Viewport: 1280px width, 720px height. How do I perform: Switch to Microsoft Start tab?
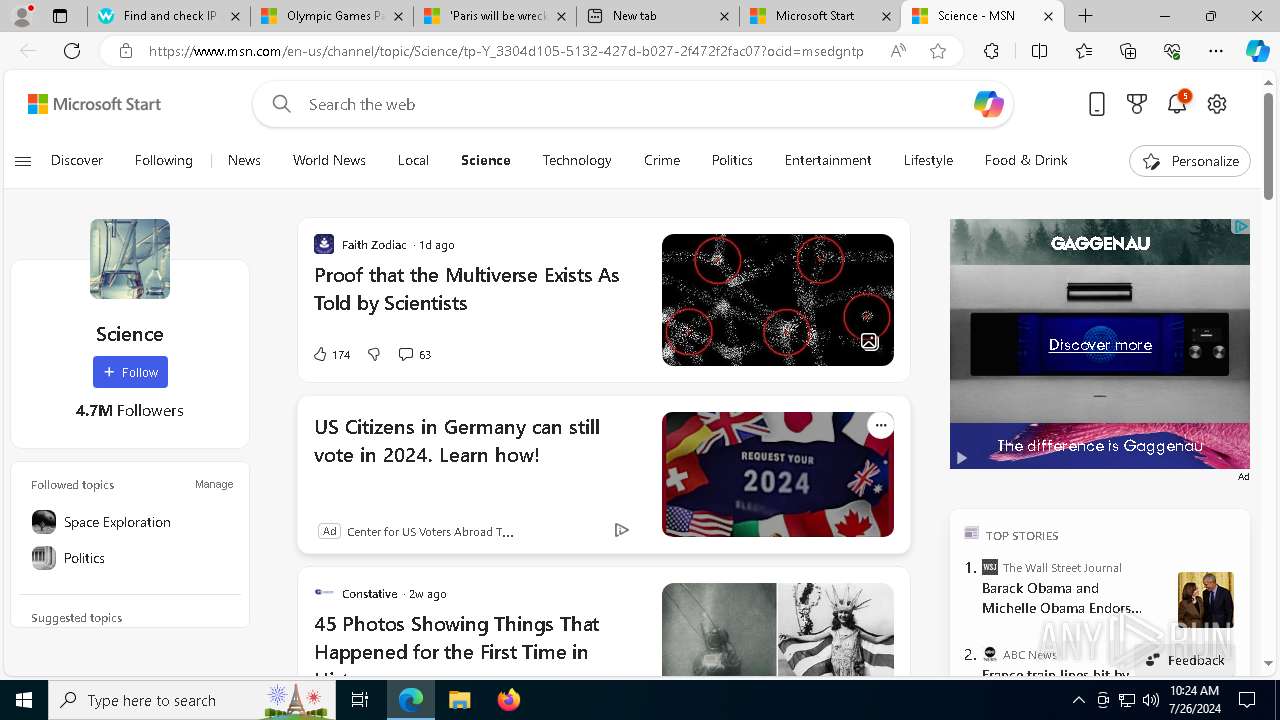tap(820, 16)
